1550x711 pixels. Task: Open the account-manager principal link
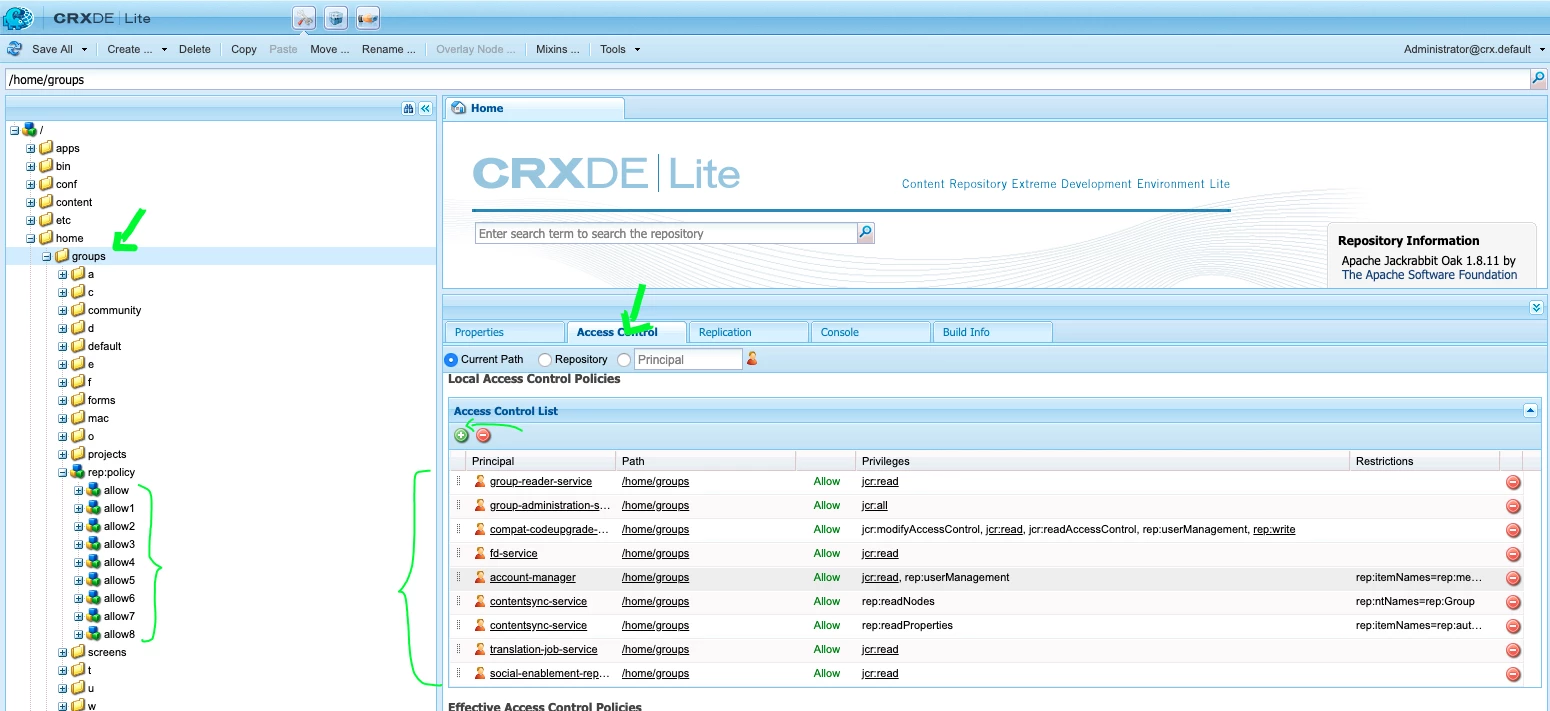click(532, 578)
